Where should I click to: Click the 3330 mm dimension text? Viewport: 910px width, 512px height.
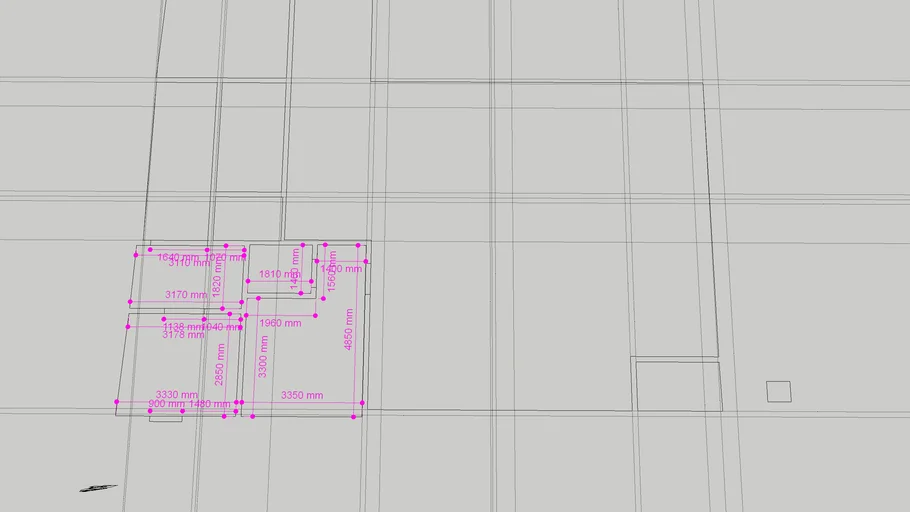tap(177, 395)
